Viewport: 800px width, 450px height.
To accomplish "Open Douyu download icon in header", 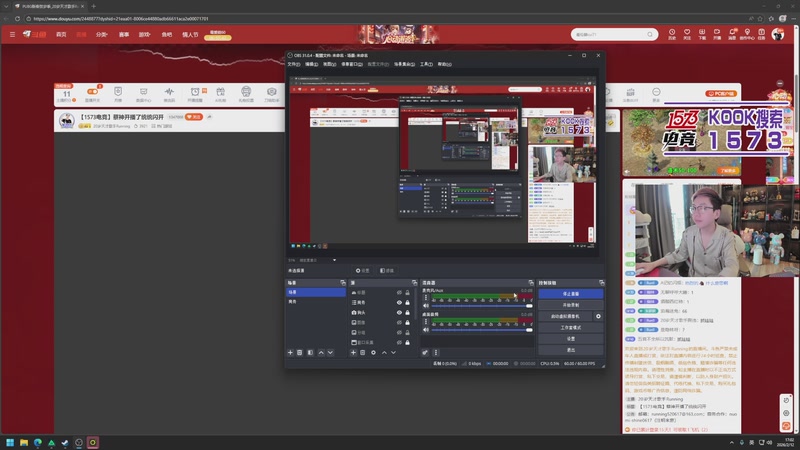I will tap(702, 34).
